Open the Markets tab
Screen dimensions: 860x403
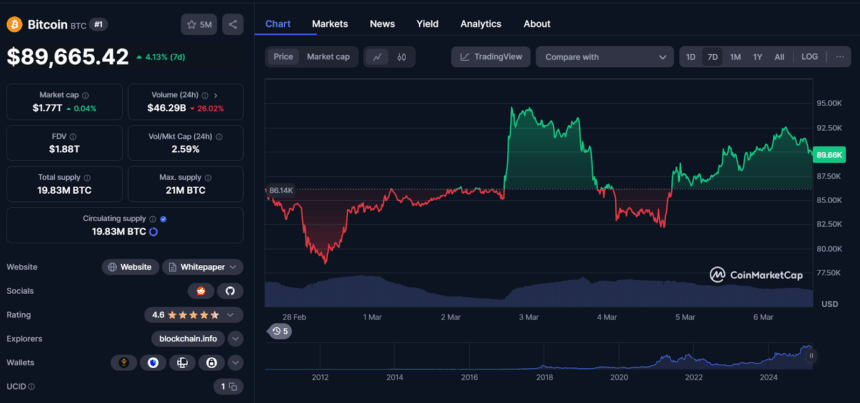point(330,24)
